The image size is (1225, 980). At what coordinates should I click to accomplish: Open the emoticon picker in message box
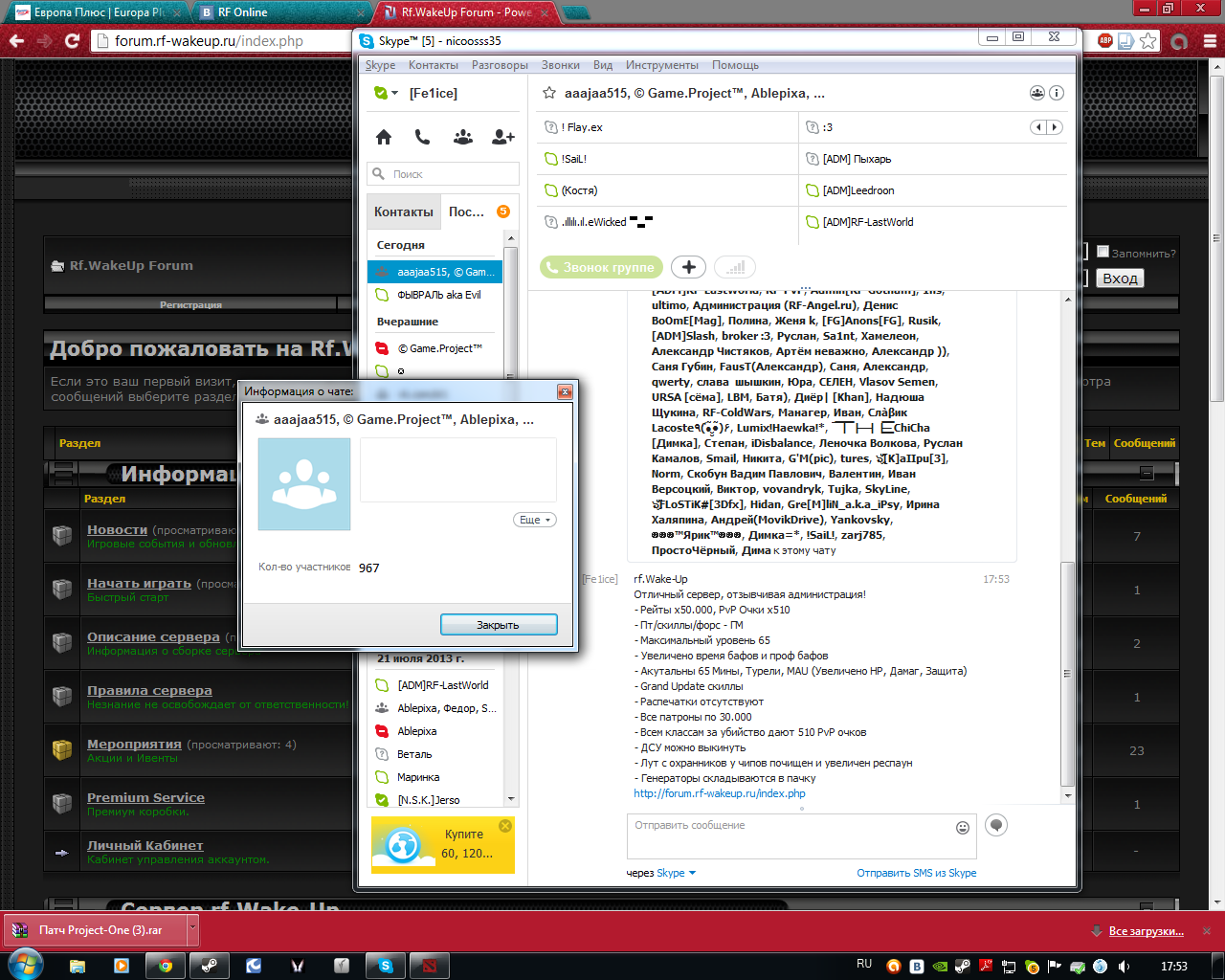(963, 828)
